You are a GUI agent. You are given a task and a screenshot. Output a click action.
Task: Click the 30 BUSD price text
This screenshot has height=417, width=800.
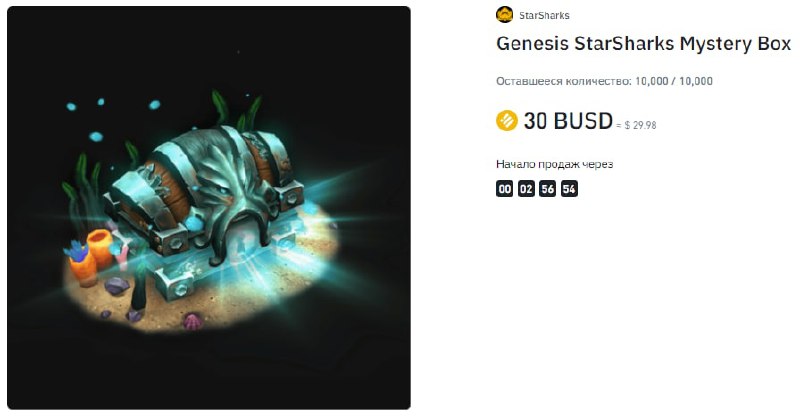point(568,121)
